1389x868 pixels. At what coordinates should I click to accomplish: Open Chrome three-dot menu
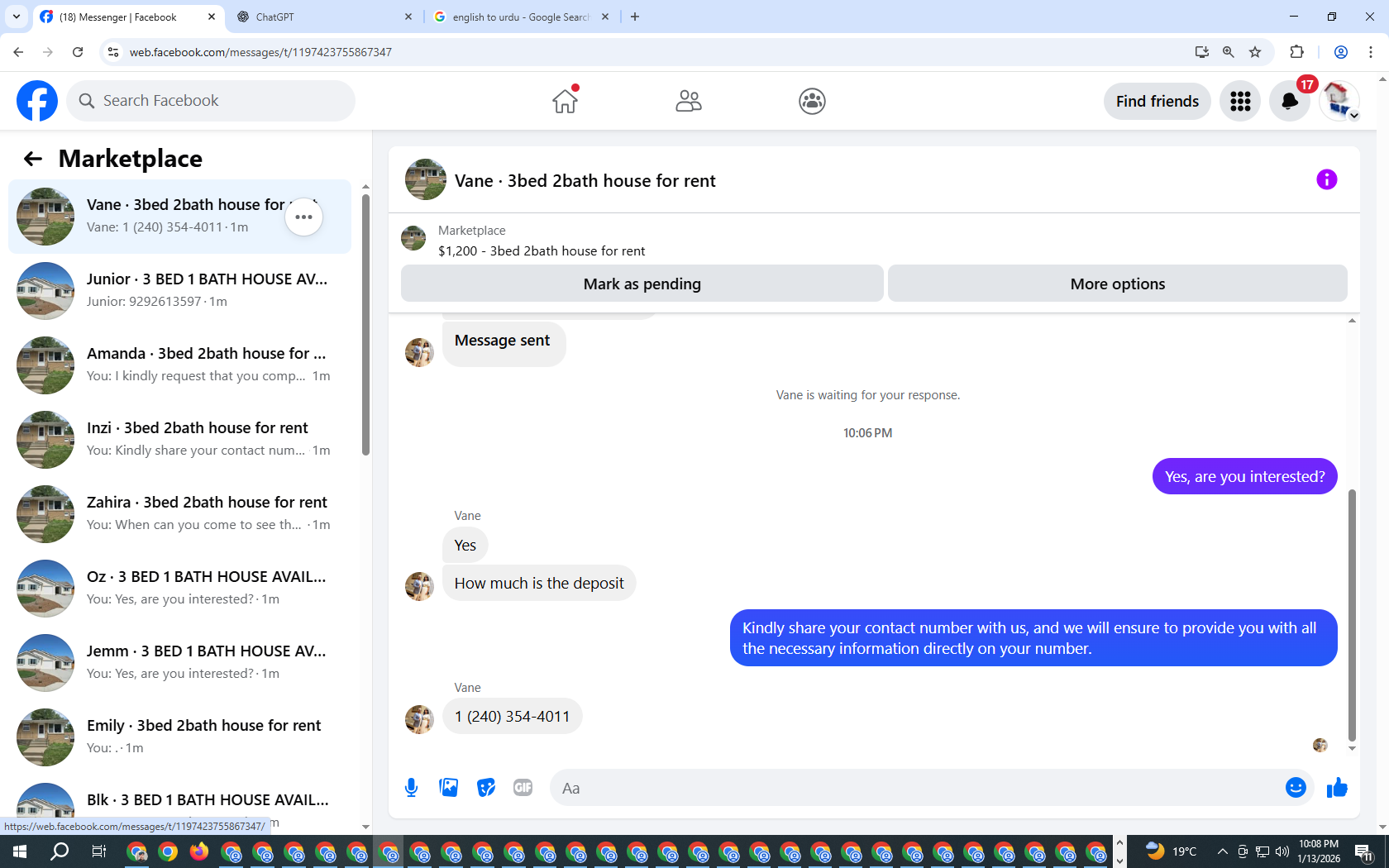point(1371,52)
